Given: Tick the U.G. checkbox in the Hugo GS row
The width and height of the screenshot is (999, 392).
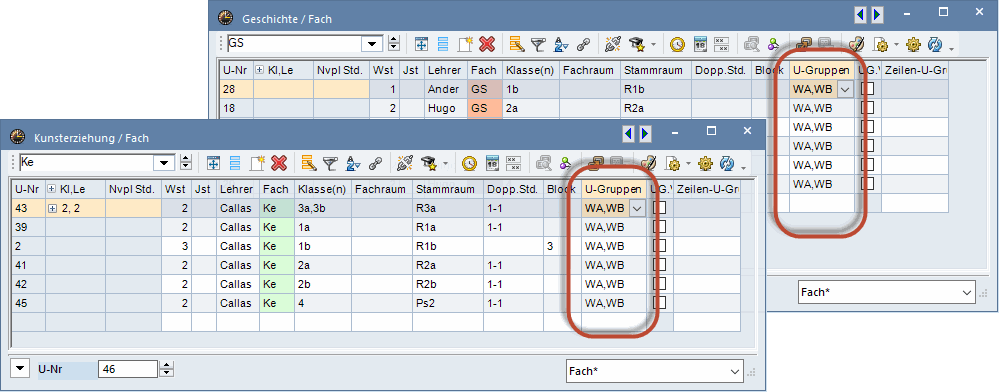Looking at the screenshot, I should click(x=867, y=108).
